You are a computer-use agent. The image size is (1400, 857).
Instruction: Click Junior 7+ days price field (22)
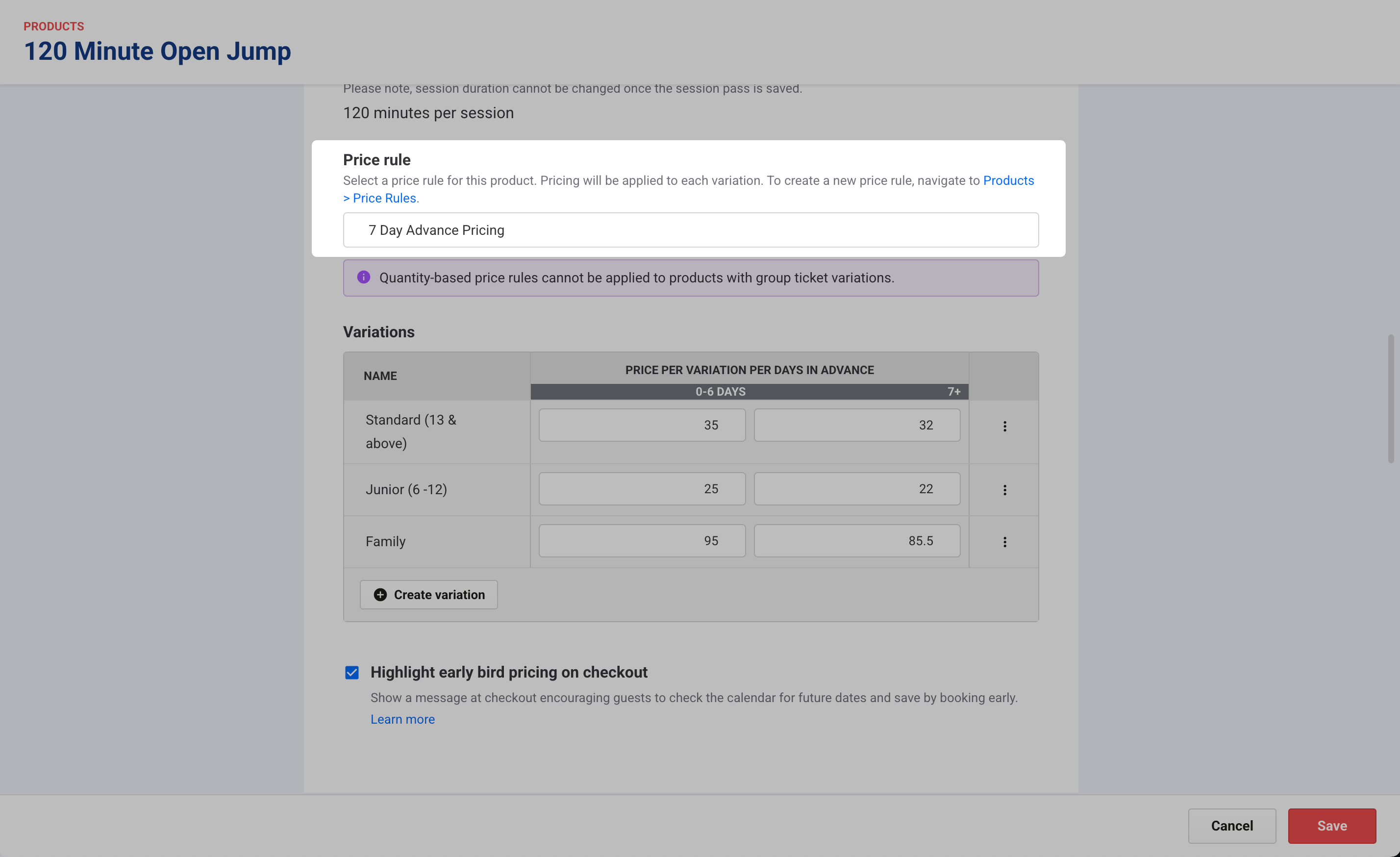856,489
